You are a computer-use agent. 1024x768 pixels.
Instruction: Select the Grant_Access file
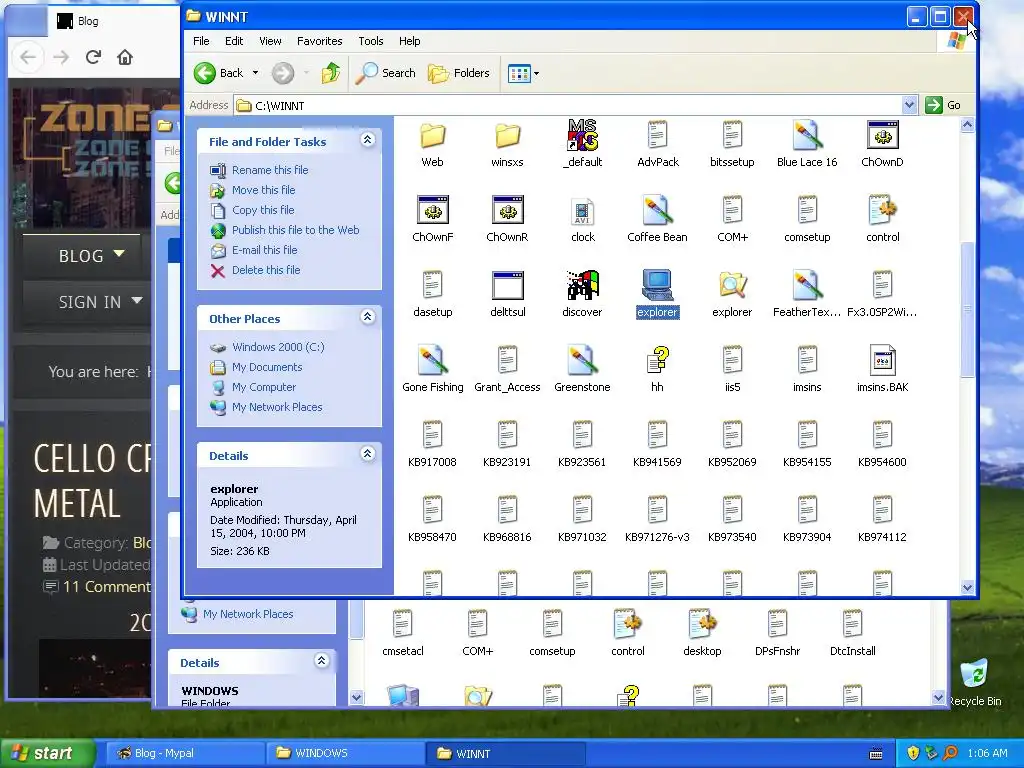pyautogui.click(x=507, y=369)
